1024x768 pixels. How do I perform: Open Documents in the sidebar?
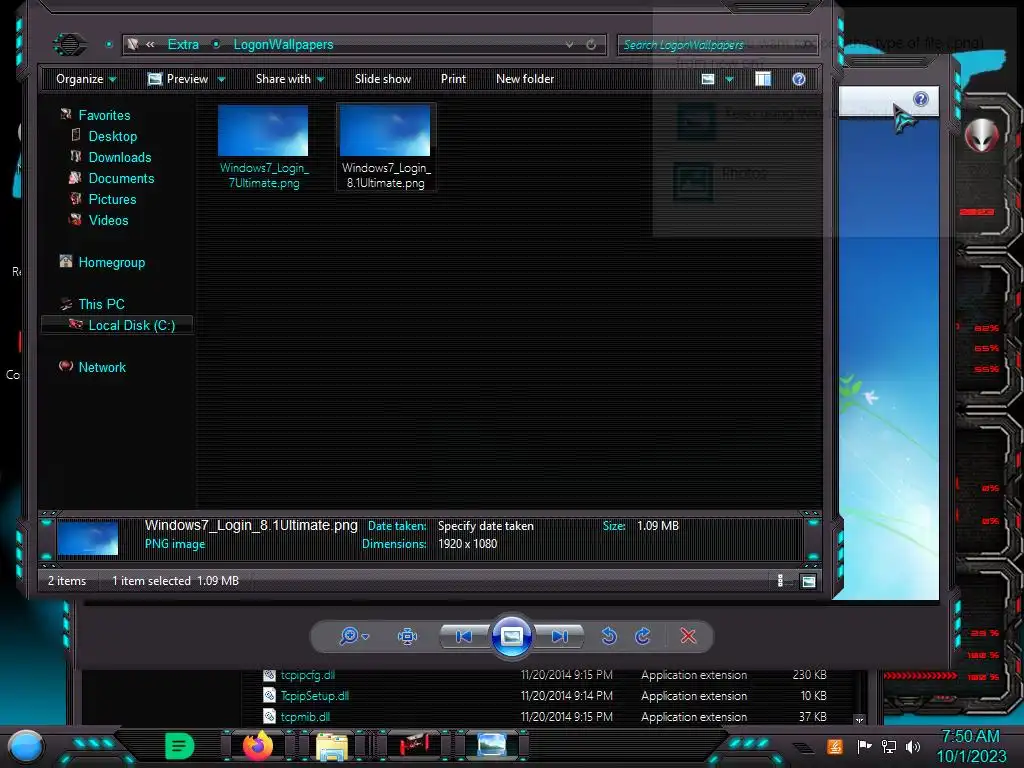pos(121,178)
